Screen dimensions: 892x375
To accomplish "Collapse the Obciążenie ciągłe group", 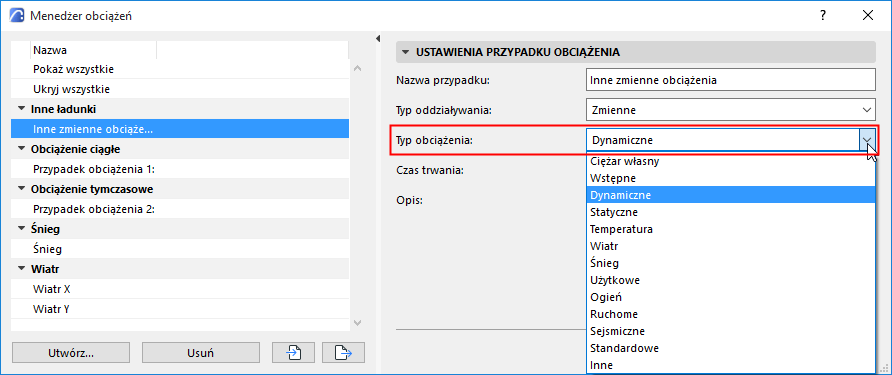I will [x=22, y=149].
